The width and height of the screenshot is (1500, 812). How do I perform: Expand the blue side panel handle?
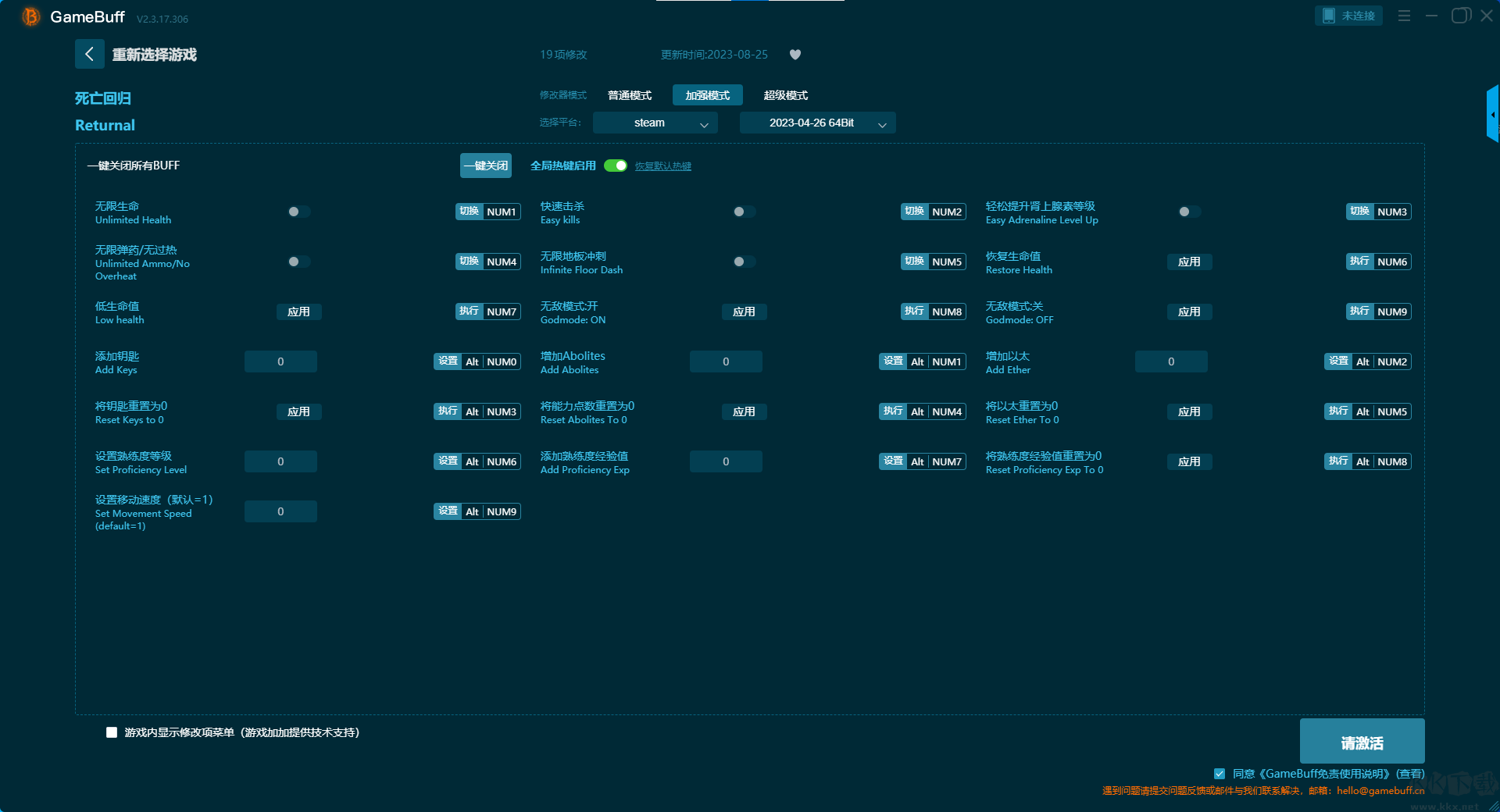coord(1492,115)
